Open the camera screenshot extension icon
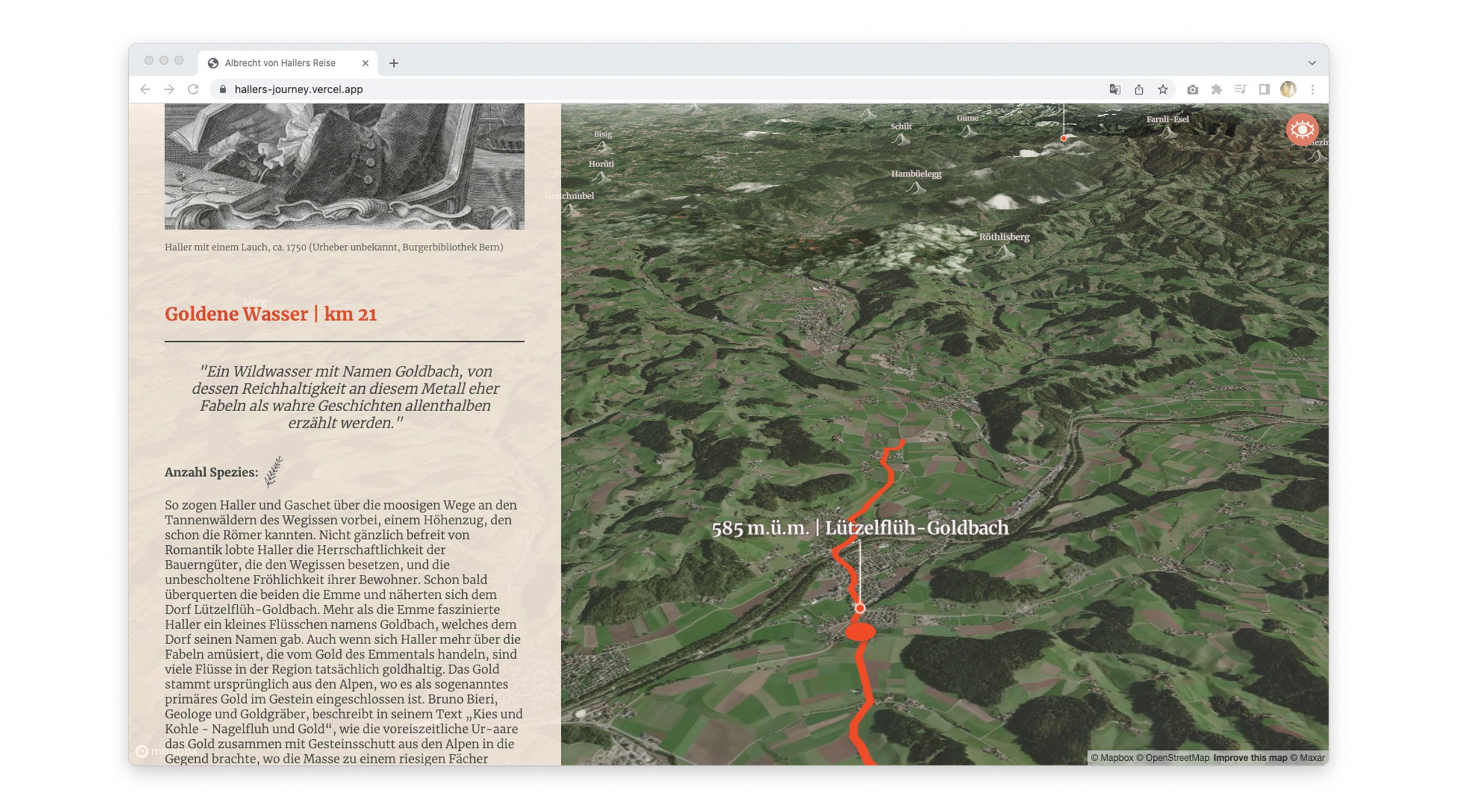 click(x=1193, y=89)
